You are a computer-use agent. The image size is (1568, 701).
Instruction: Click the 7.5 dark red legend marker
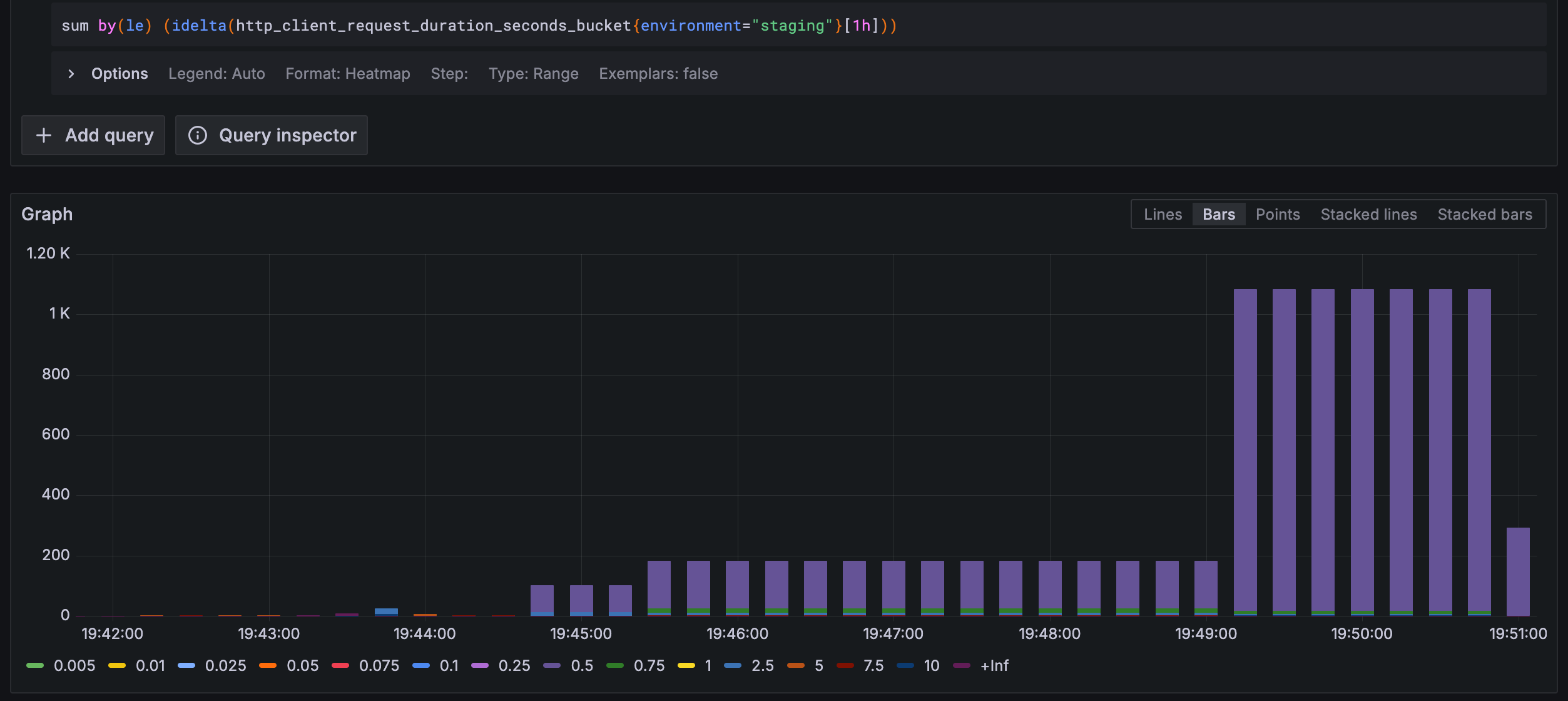point(845,666)
